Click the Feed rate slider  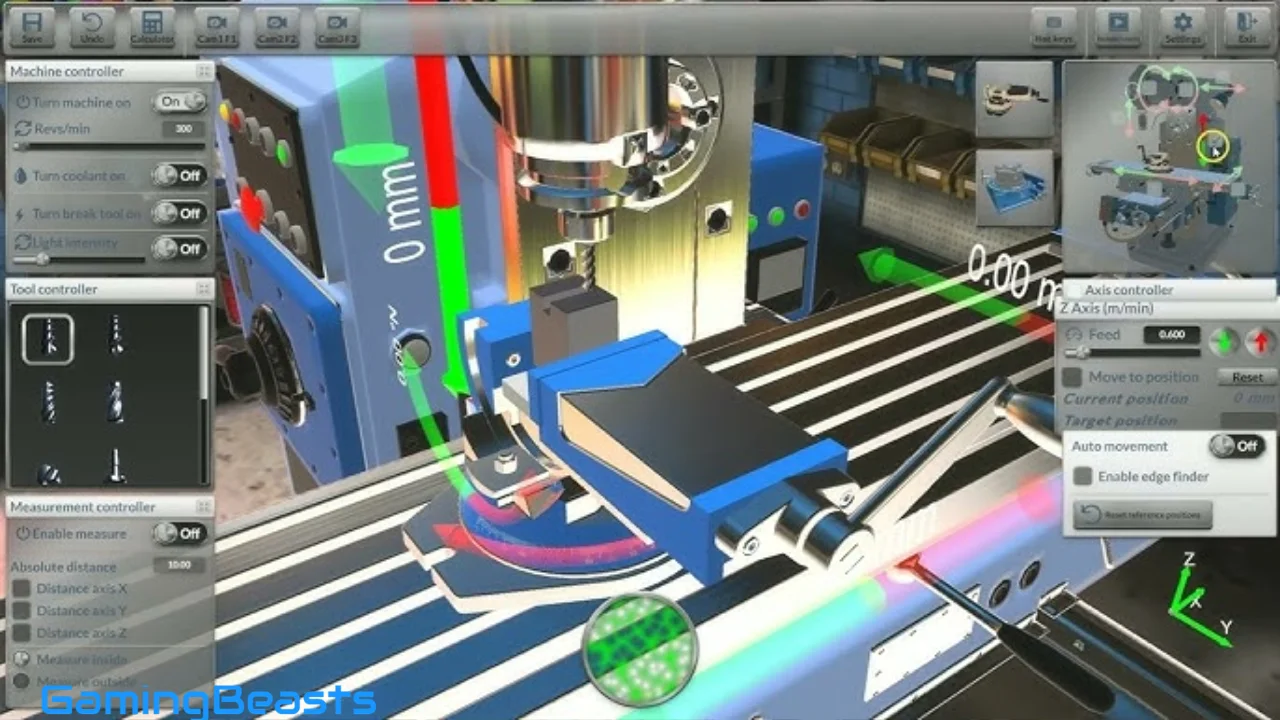(x=1132, y=353)
